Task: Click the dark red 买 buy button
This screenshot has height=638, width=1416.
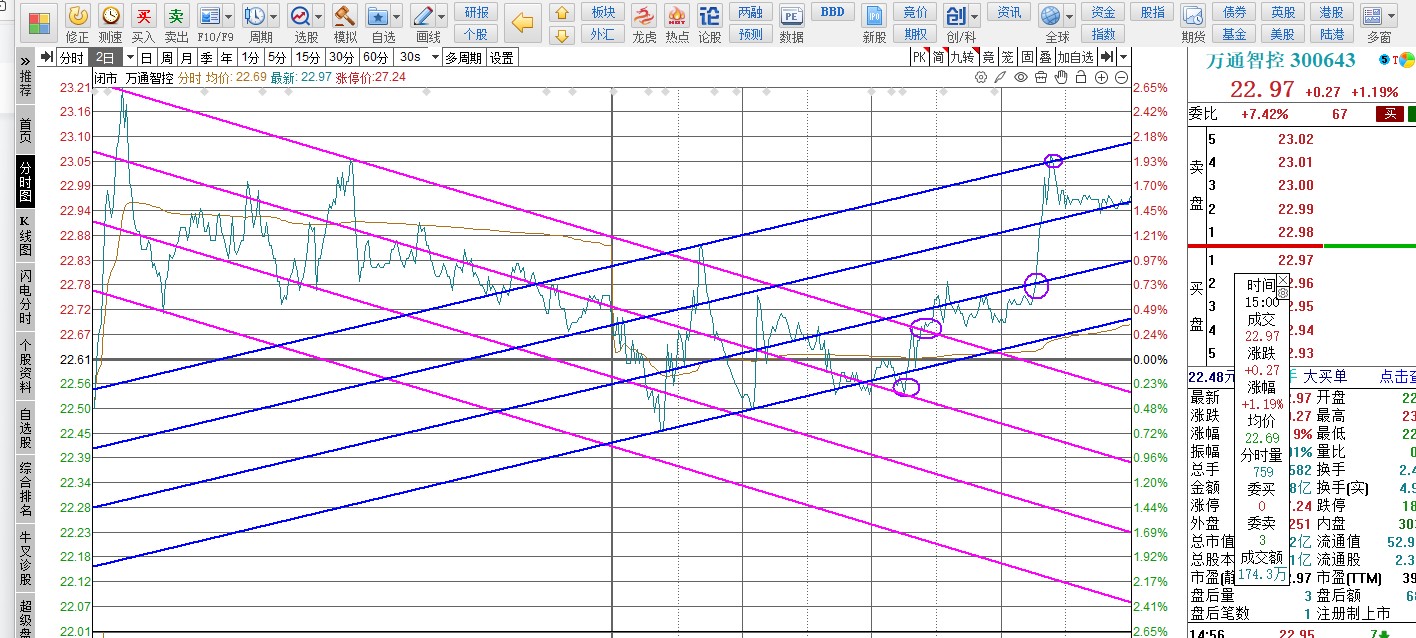Action: [x=1389, y=114]
